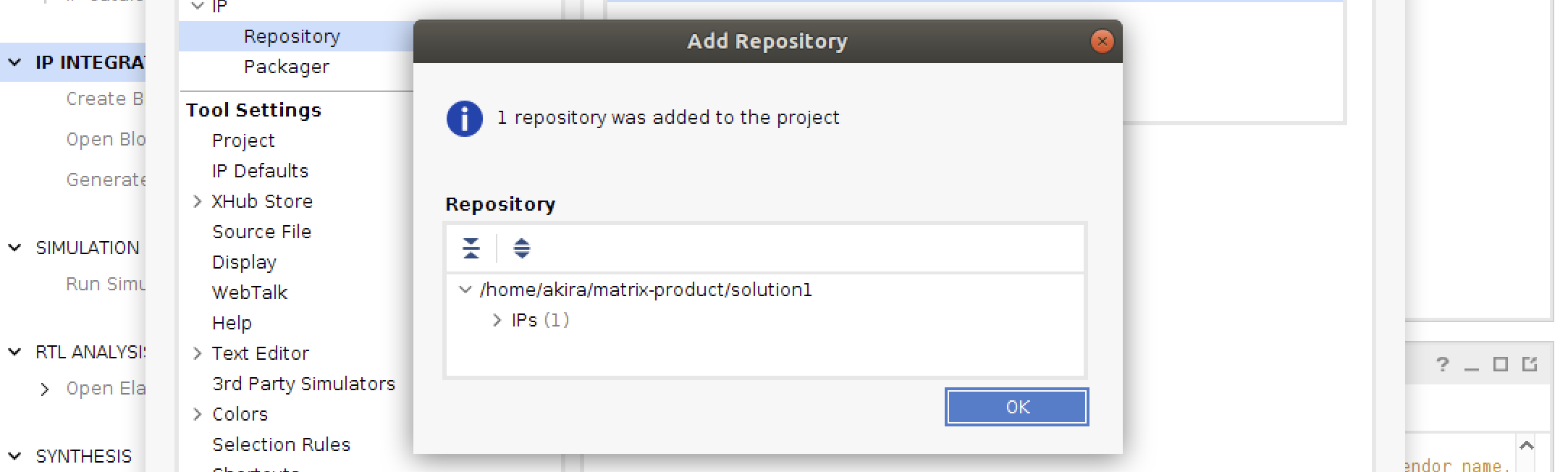The width and height of the screenshot is (1568, 472).
Task: Open 3rd Party Simulators settings
Action: tap(303, 384)
